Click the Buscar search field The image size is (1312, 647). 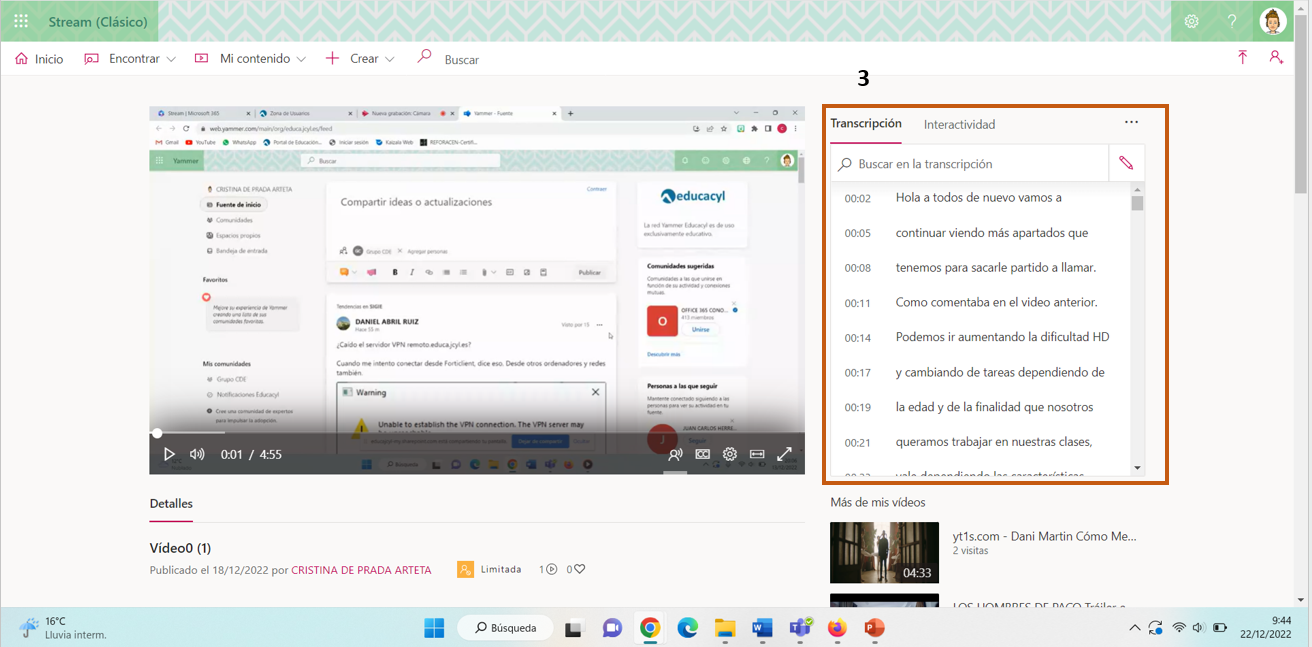point(461,59)
